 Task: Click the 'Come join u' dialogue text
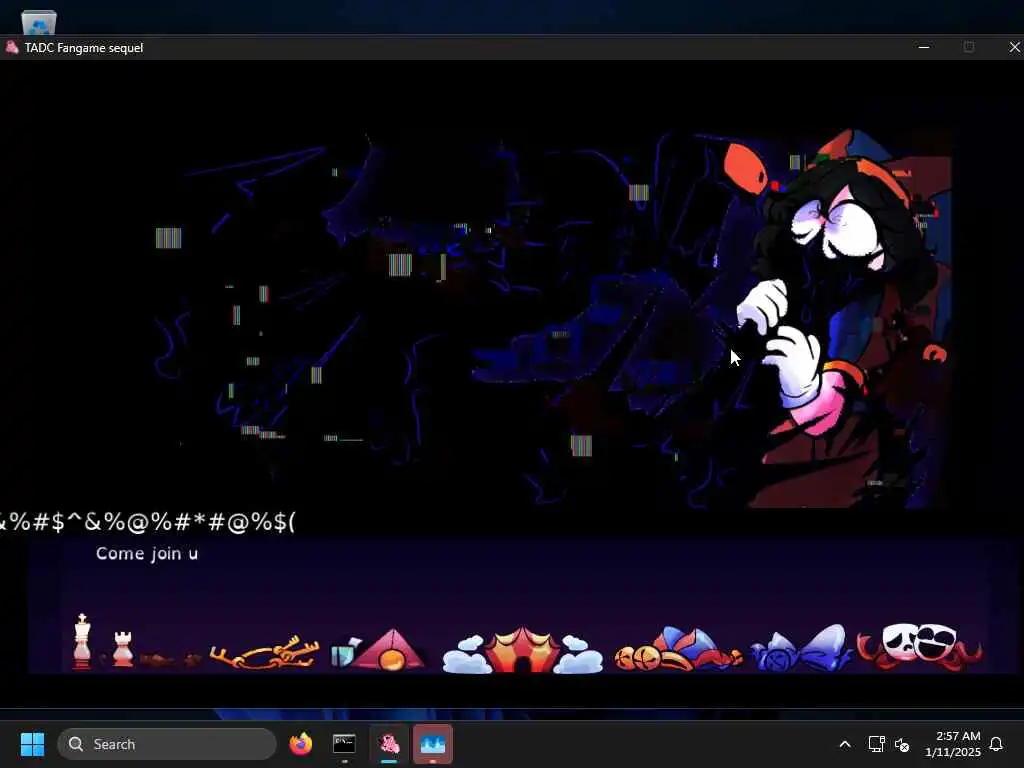[147, 554]
